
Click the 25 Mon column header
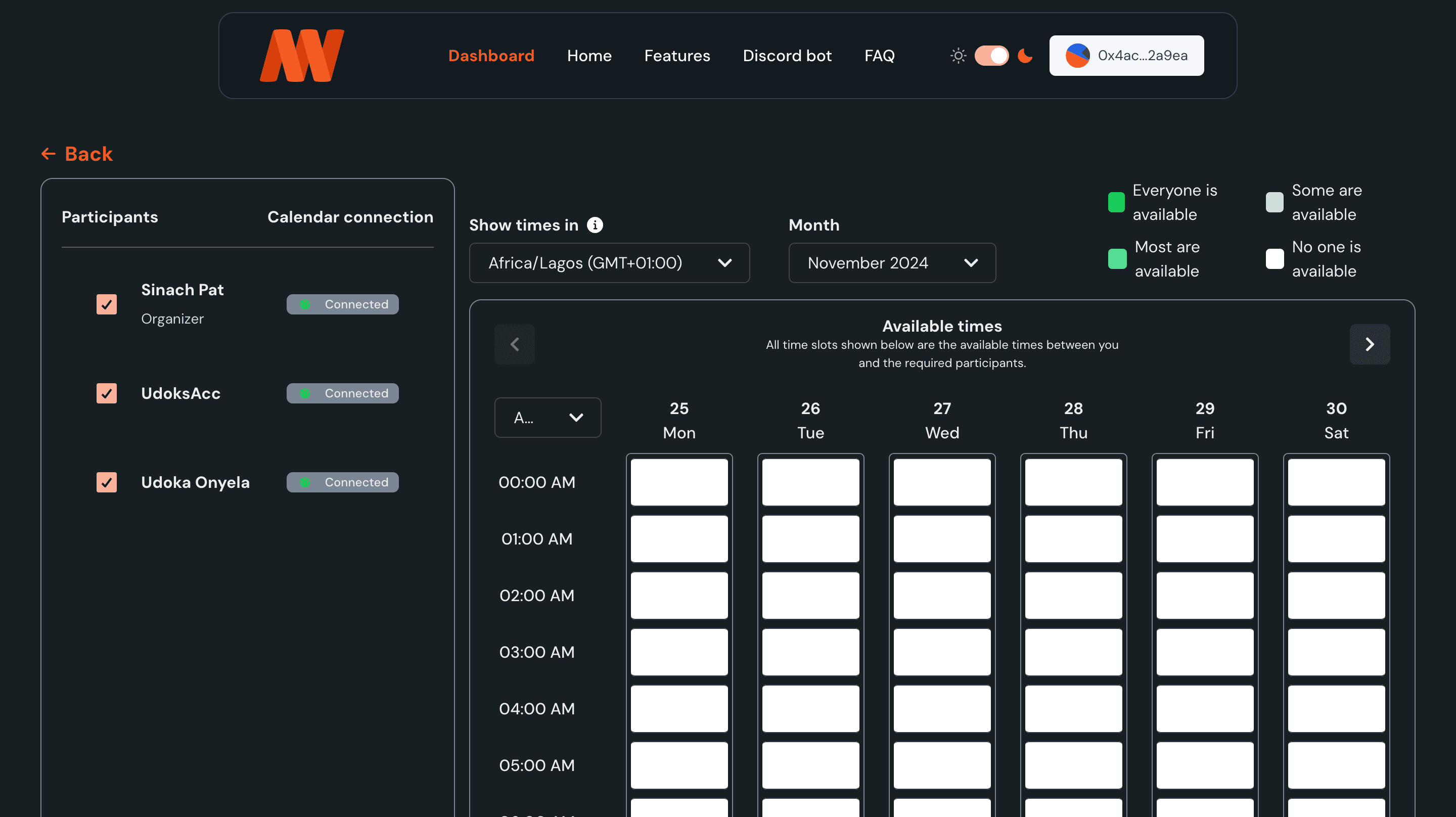click(x=679, y=420)
